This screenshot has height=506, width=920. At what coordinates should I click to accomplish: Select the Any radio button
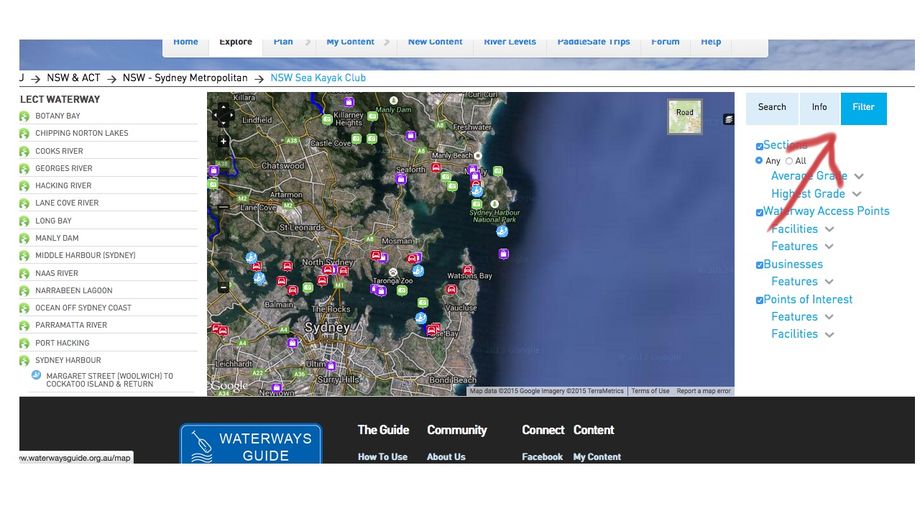click(759, 161)
